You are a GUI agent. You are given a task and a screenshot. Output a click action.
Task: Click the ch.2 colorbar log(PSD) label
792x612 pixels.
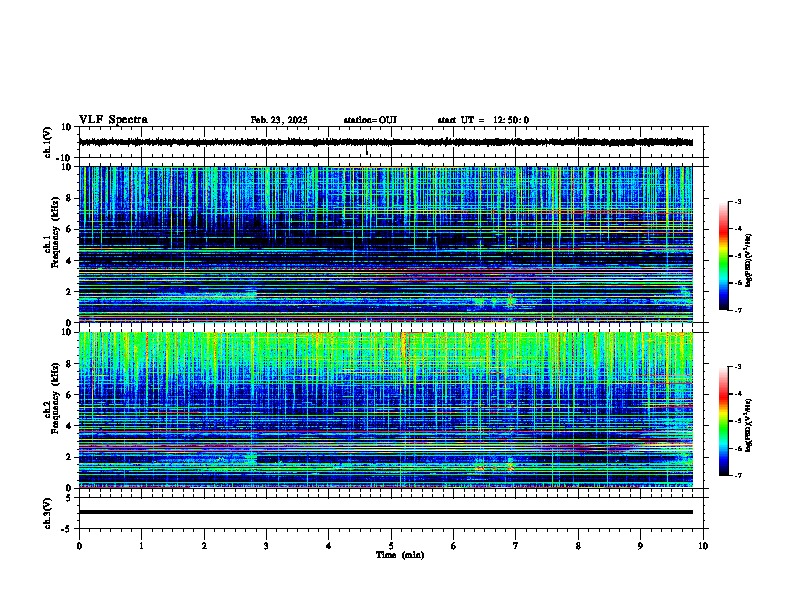click(x=749, y=425)
